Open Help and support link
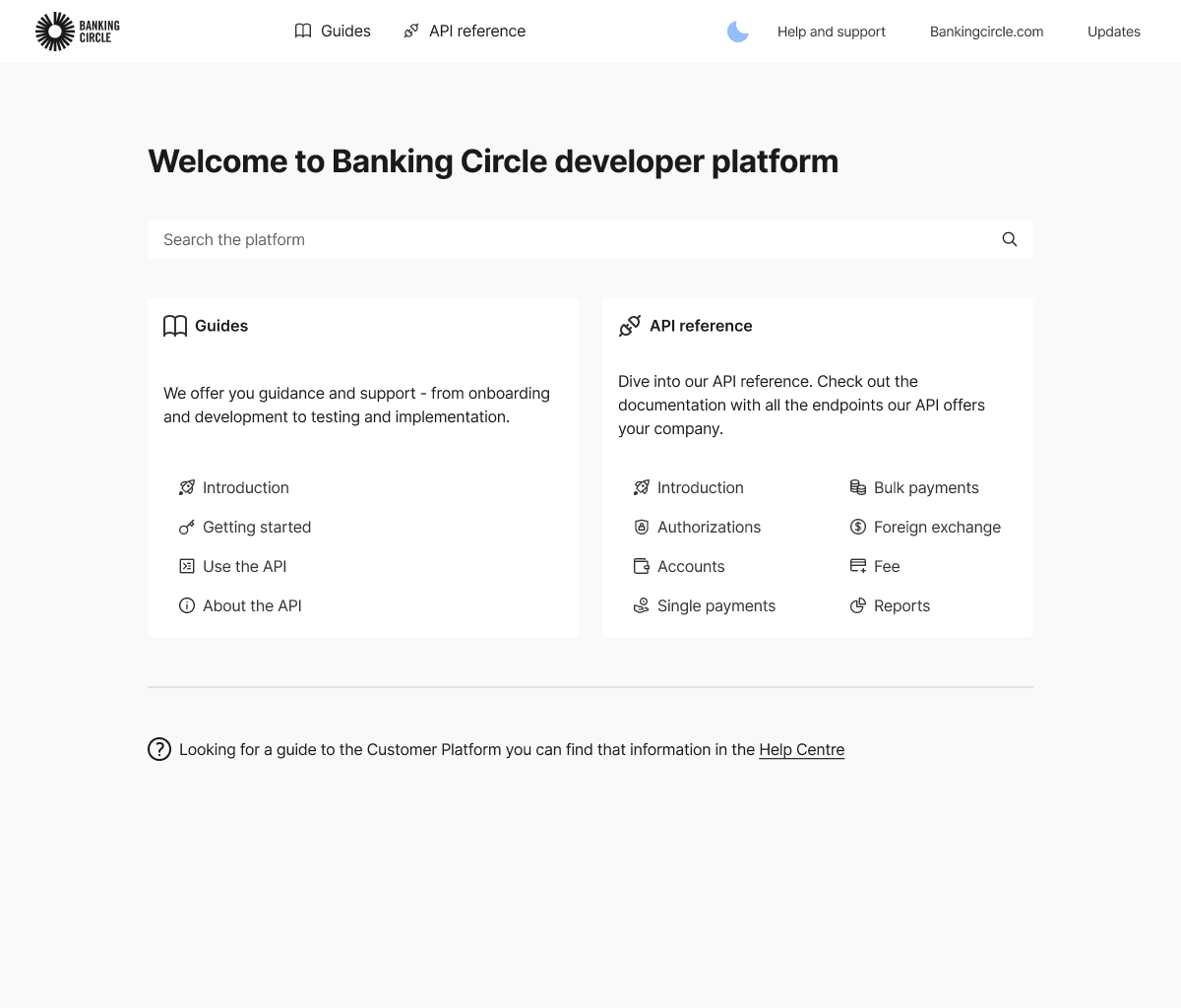The width and height of the screenshot is (1181, 1008). pos(832,31)
